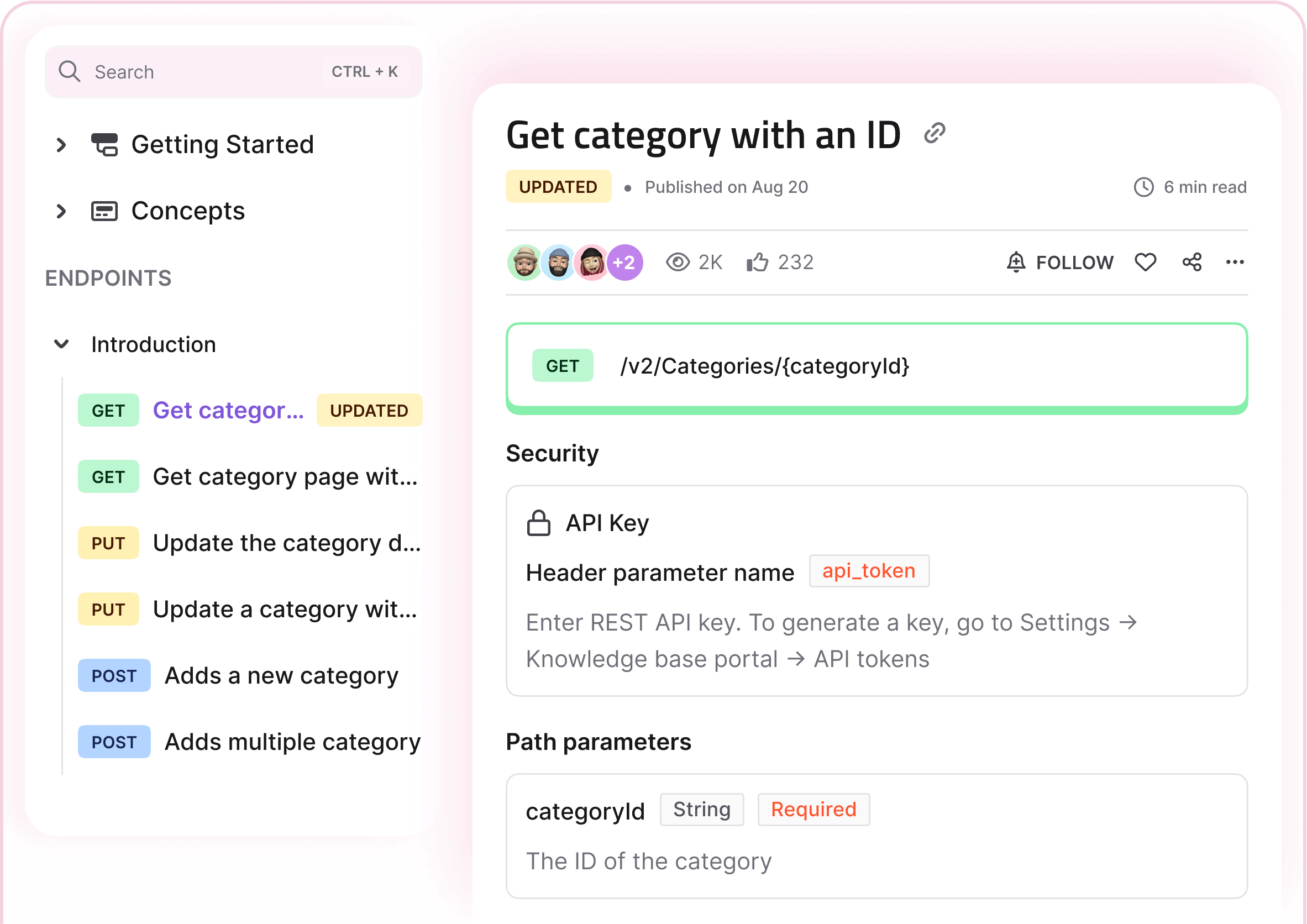Click the copy link icon beside title

point(934,133)
